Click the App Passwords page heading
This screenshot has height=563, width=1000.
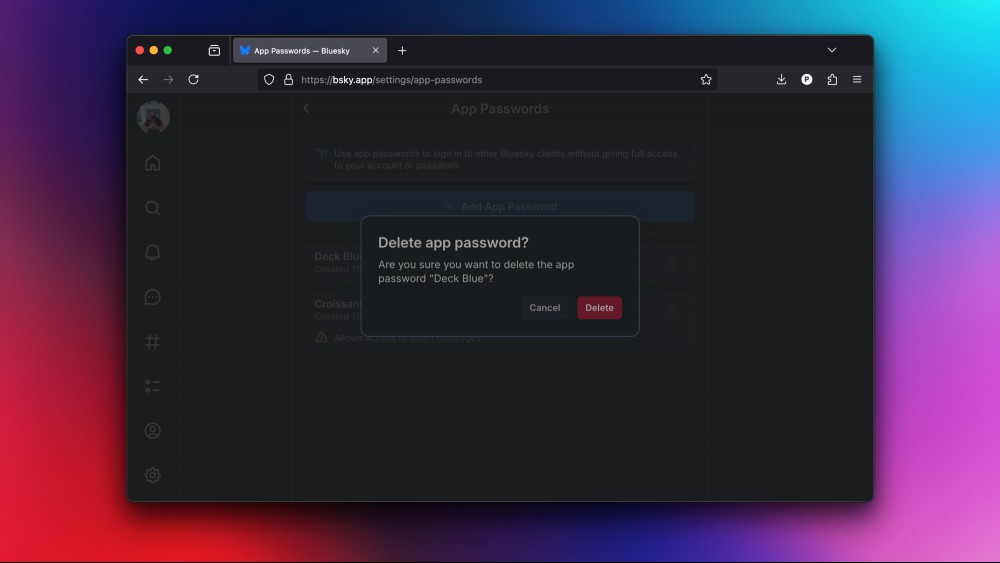tap(500, 108)
